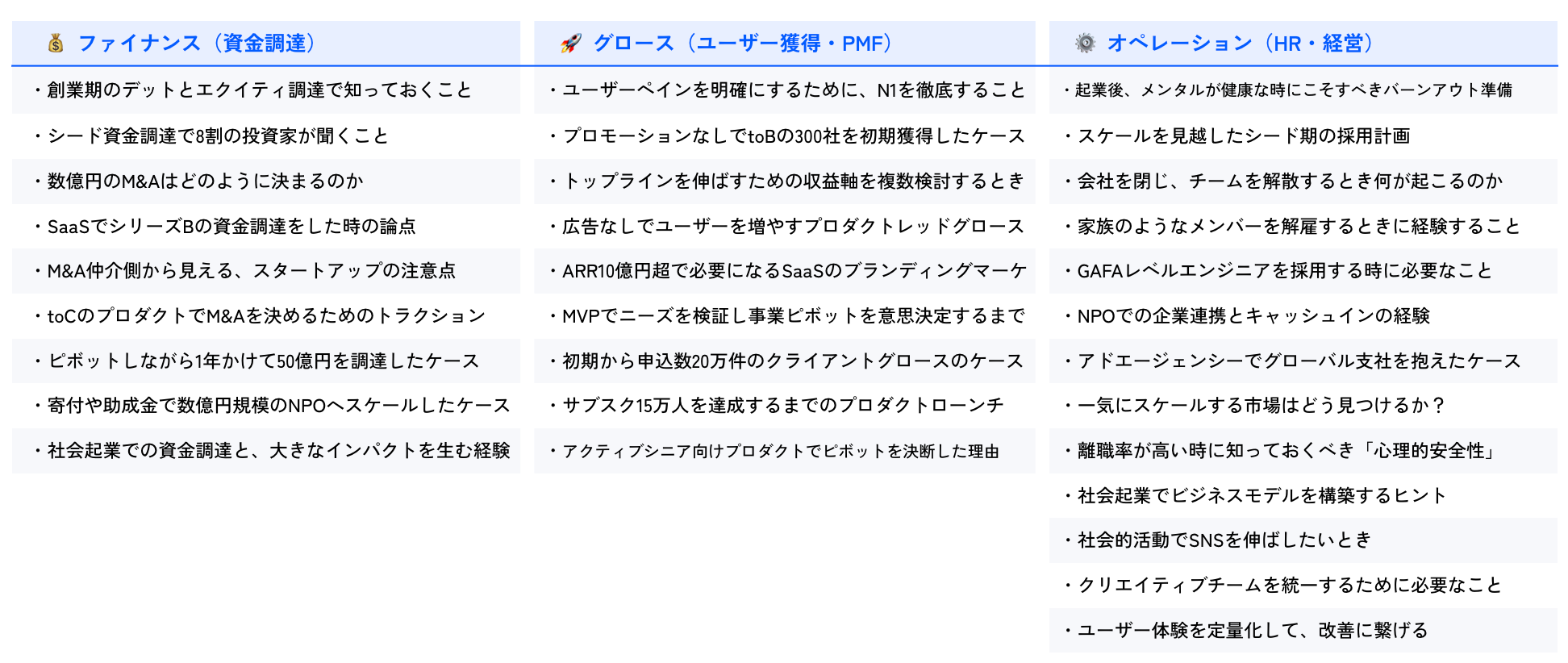Open クリエイティブチームを統一するために必要なこと
Screen dimensions: 1568x663
1303,585
